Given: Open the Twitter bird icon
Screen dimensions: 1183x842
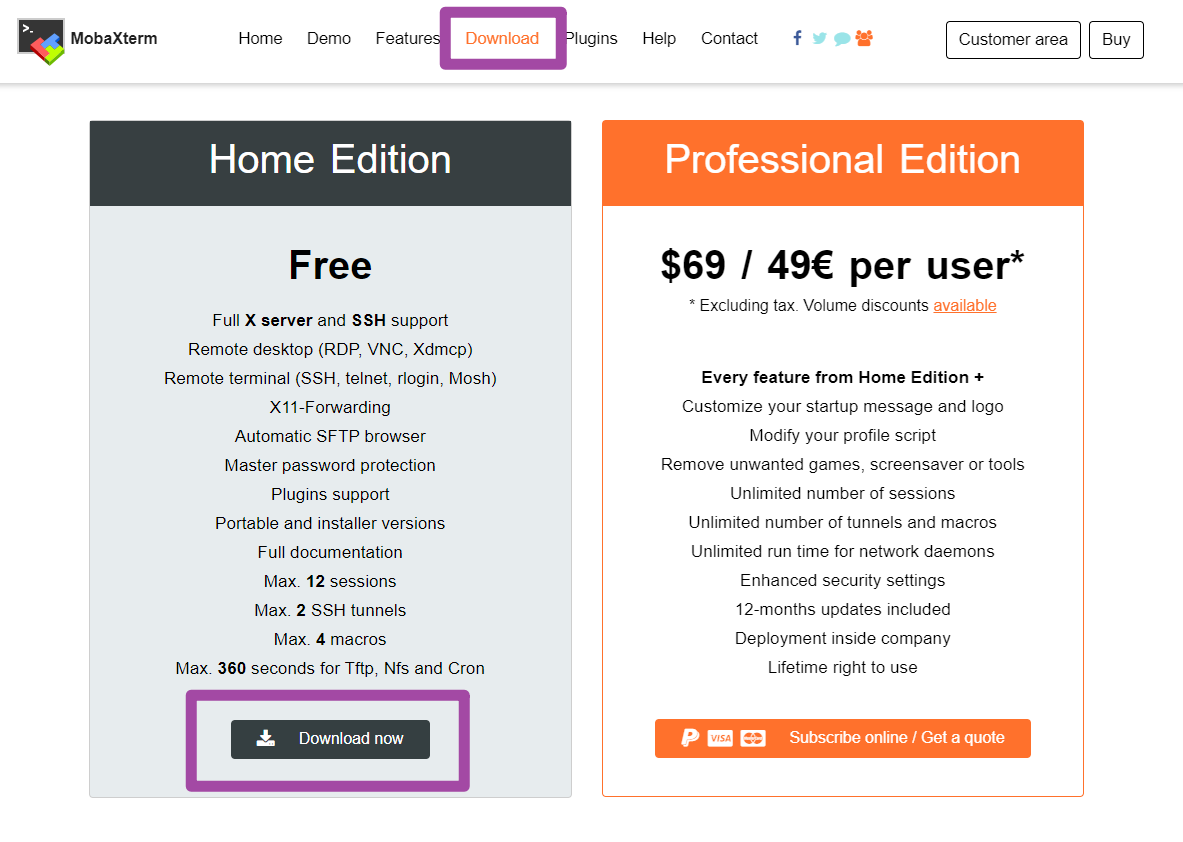Looking at the screenshot, I should [820, 39].
